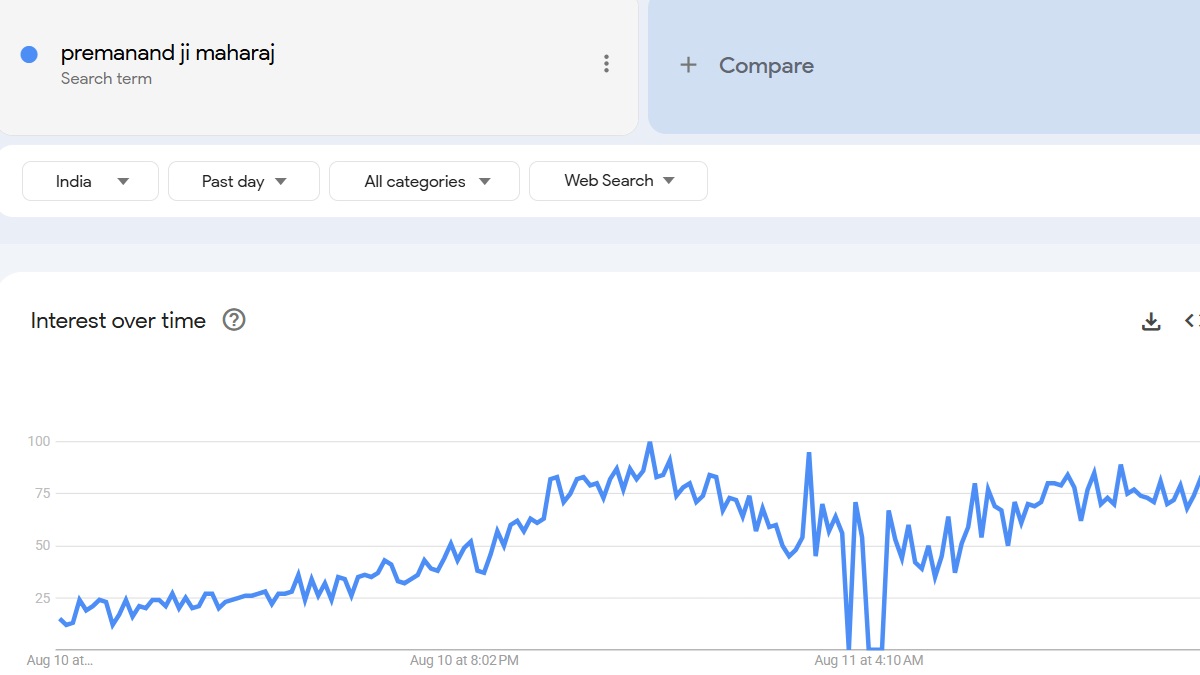Expand the Web Search type dropdown
This screenshot has width=1200, height=675.
[x=618, y=181]
